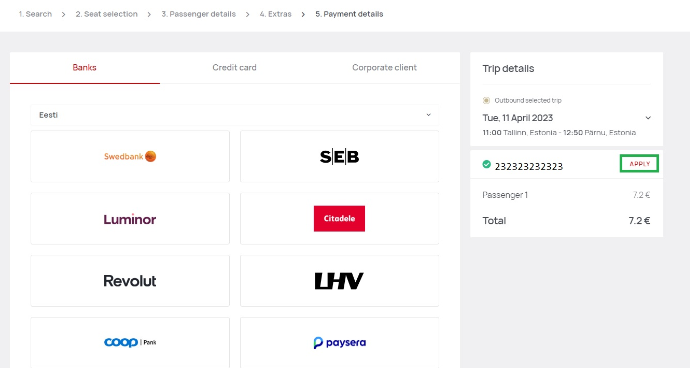Choose Swedbank as the payment bank
Image resolution: width=690 pixels, height=368 pixels.
(x=130, y=156)
